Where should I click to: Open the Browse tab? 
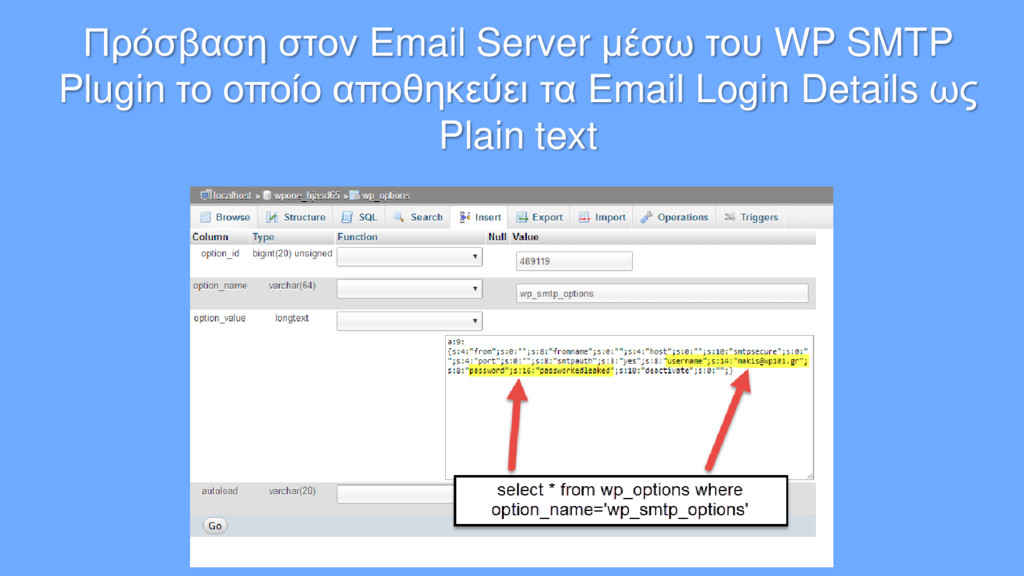(x=225, y=217)
